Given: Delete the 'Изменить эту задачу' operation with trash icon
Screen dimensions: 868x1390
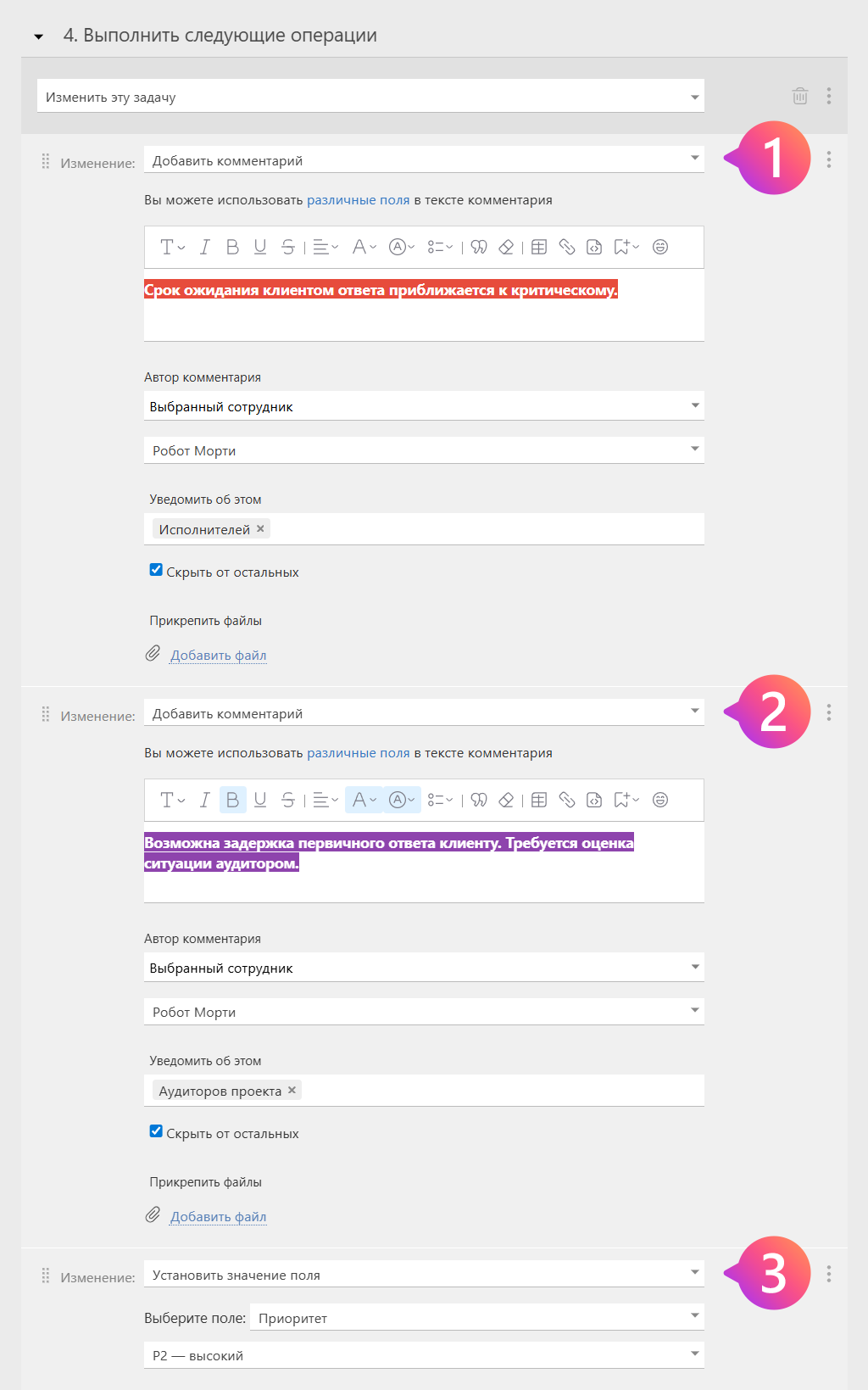Looking at the screenshot, I should [x=799, y=96].
